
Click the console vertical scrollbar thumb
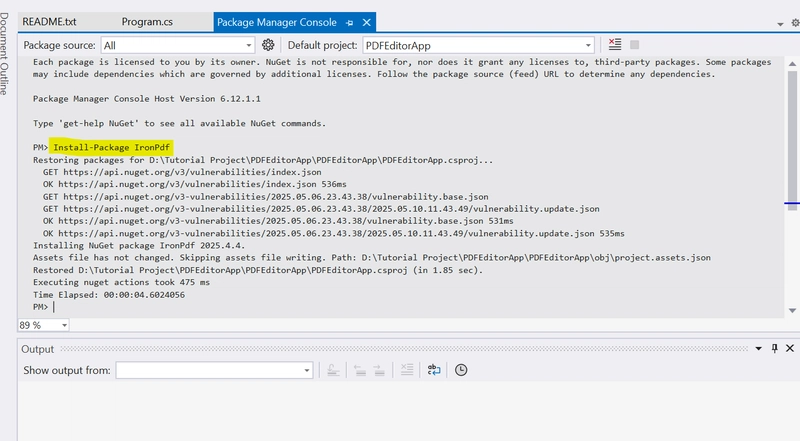(x=792, y=141)
